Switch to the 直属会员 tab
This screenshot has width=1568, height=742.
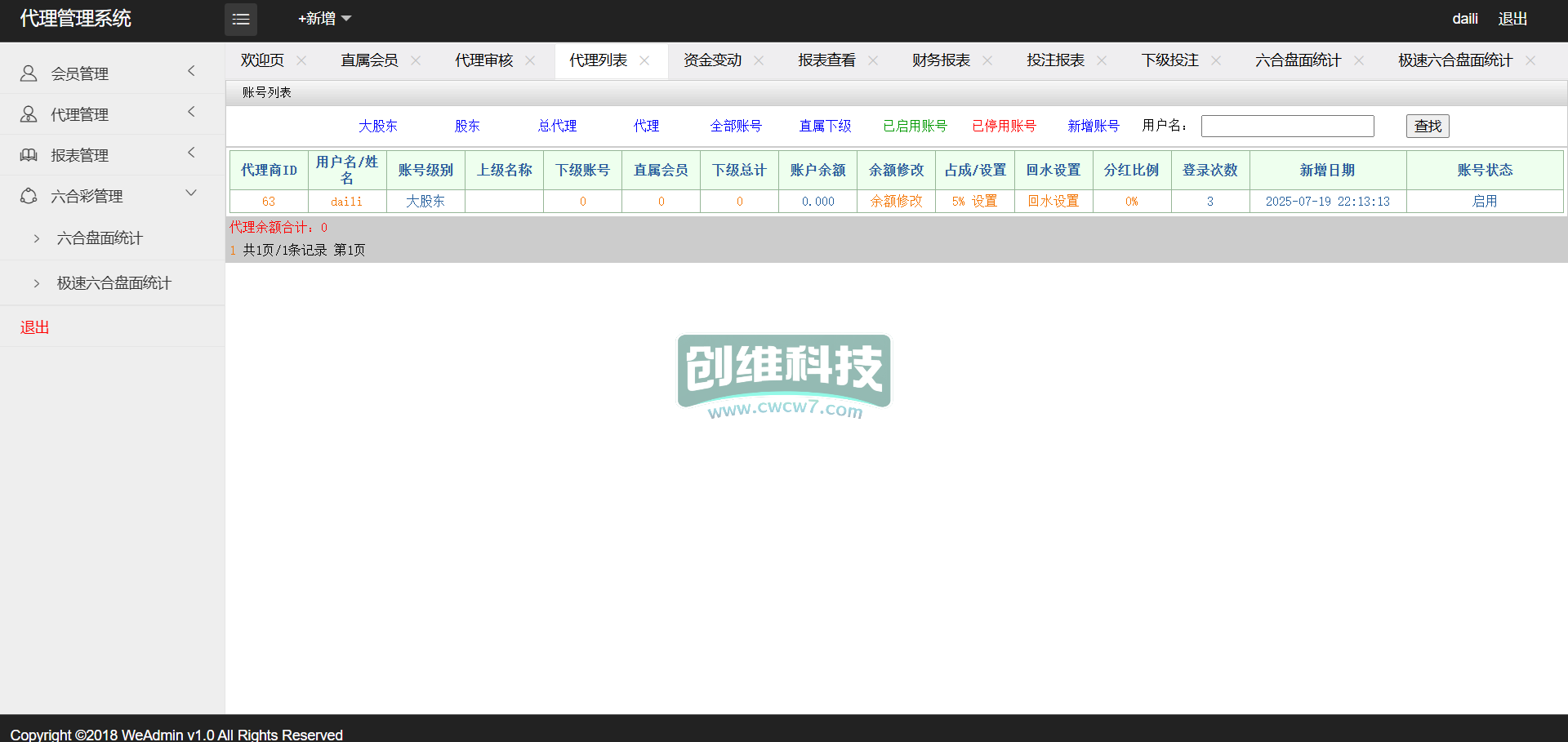click(369, 60)
